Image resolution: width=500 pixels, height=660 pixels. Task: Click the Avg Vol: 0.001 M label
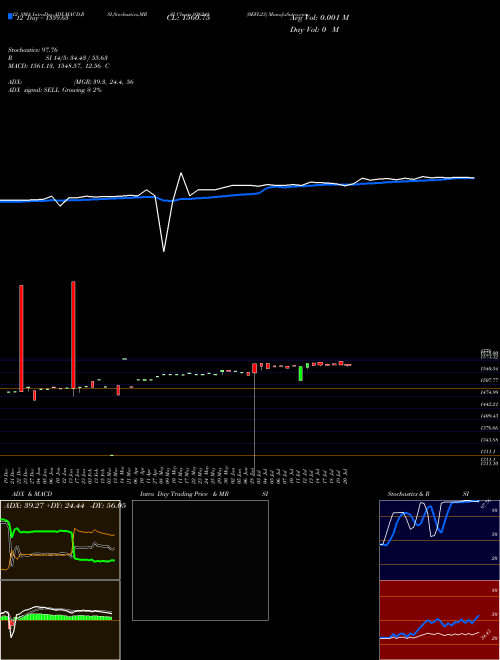click(x=319, y=18)
